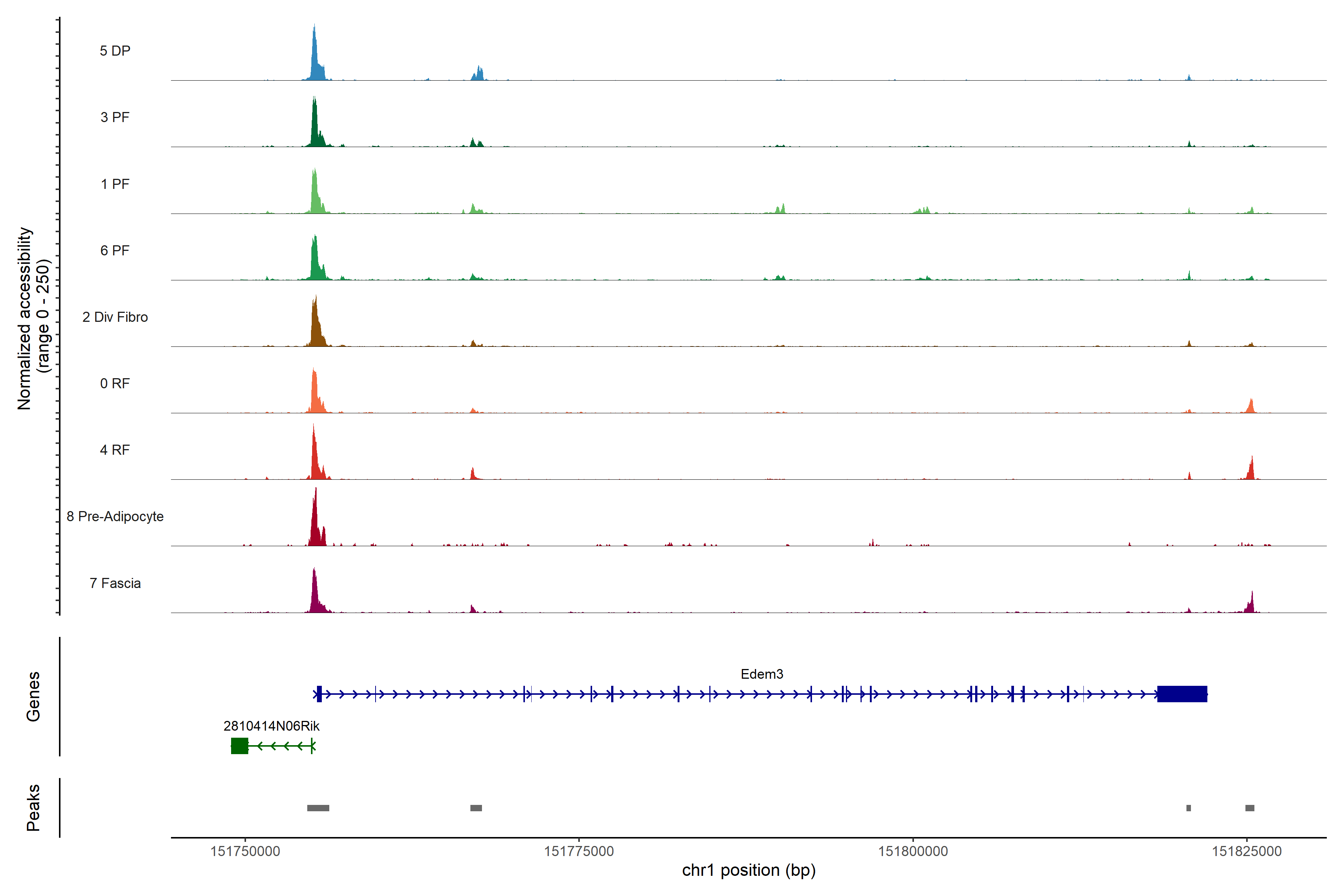Click the 2 Div Fibro track label
Image resolution: width=1344 pixels, height=896 pixels.
pyautogui.click(x=115, y=317)
